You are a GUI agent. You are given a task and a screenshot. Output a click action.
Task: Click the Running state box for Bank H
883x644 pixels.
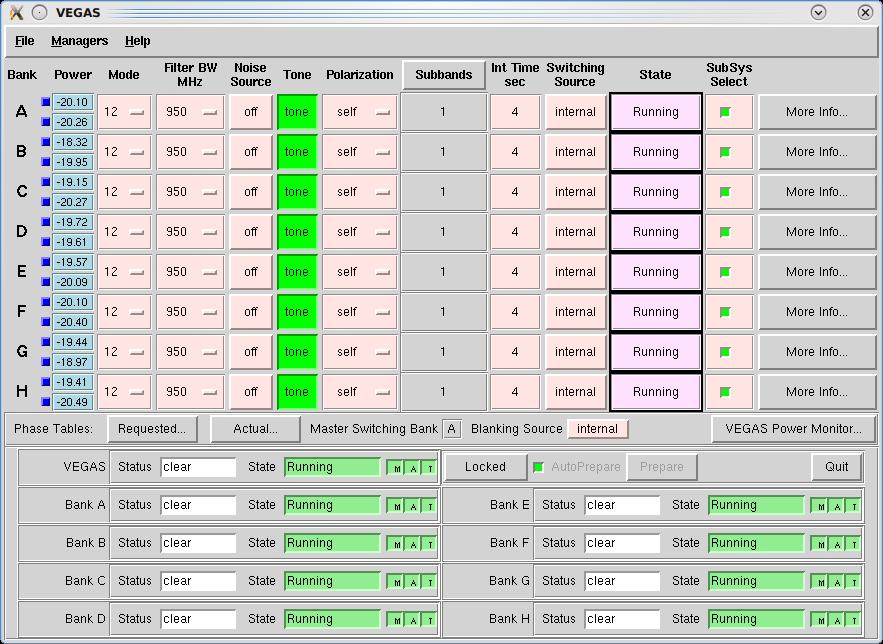point(655,392)
